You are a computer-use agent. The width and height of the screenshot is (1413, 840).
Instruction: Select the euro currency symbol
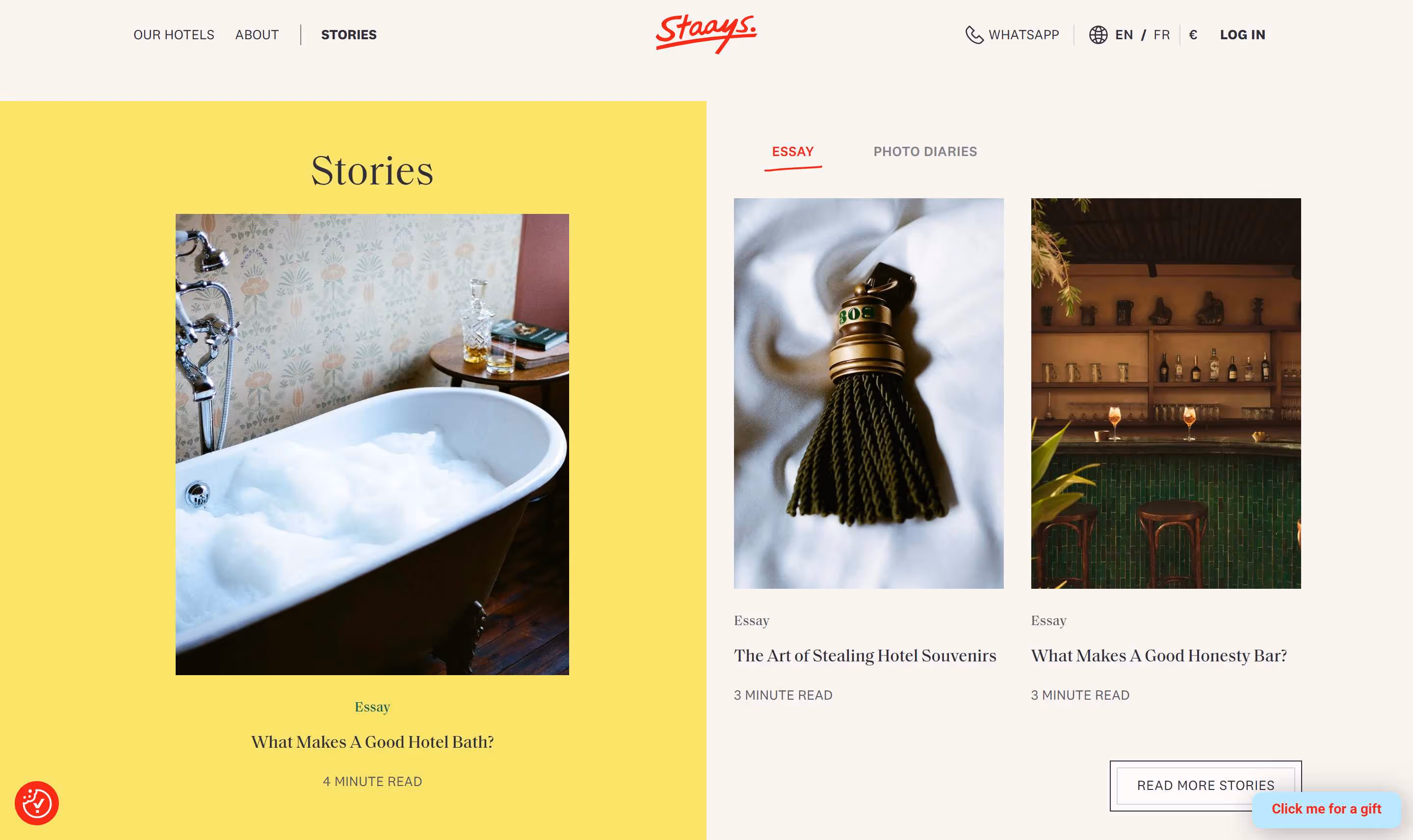[x=1193, y=35]
